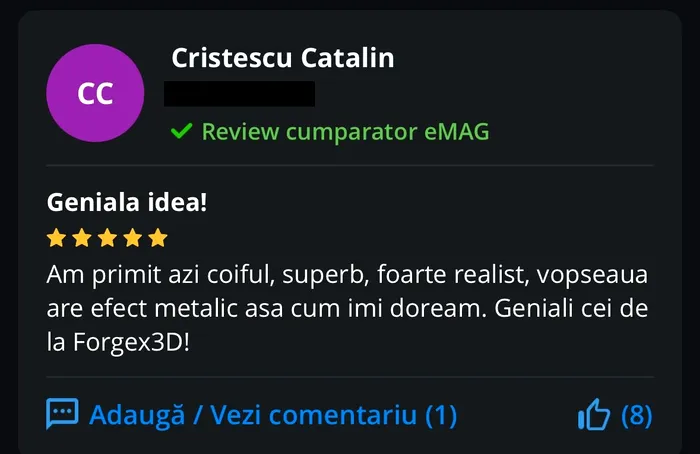
Task: Click the (8) likes count
Action: coord(637,415)
